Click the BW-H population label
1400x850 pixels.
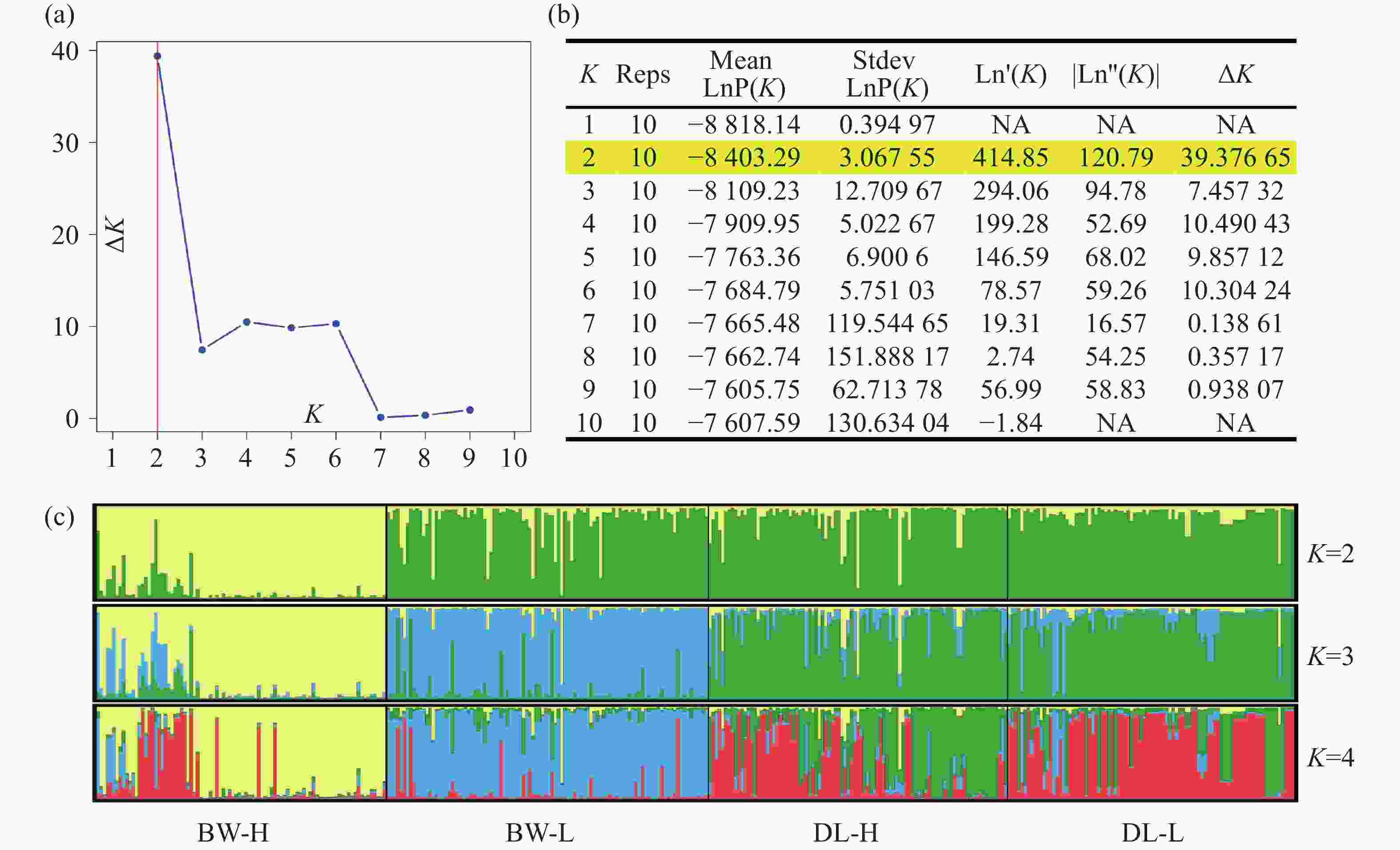[x=233, y=833]
